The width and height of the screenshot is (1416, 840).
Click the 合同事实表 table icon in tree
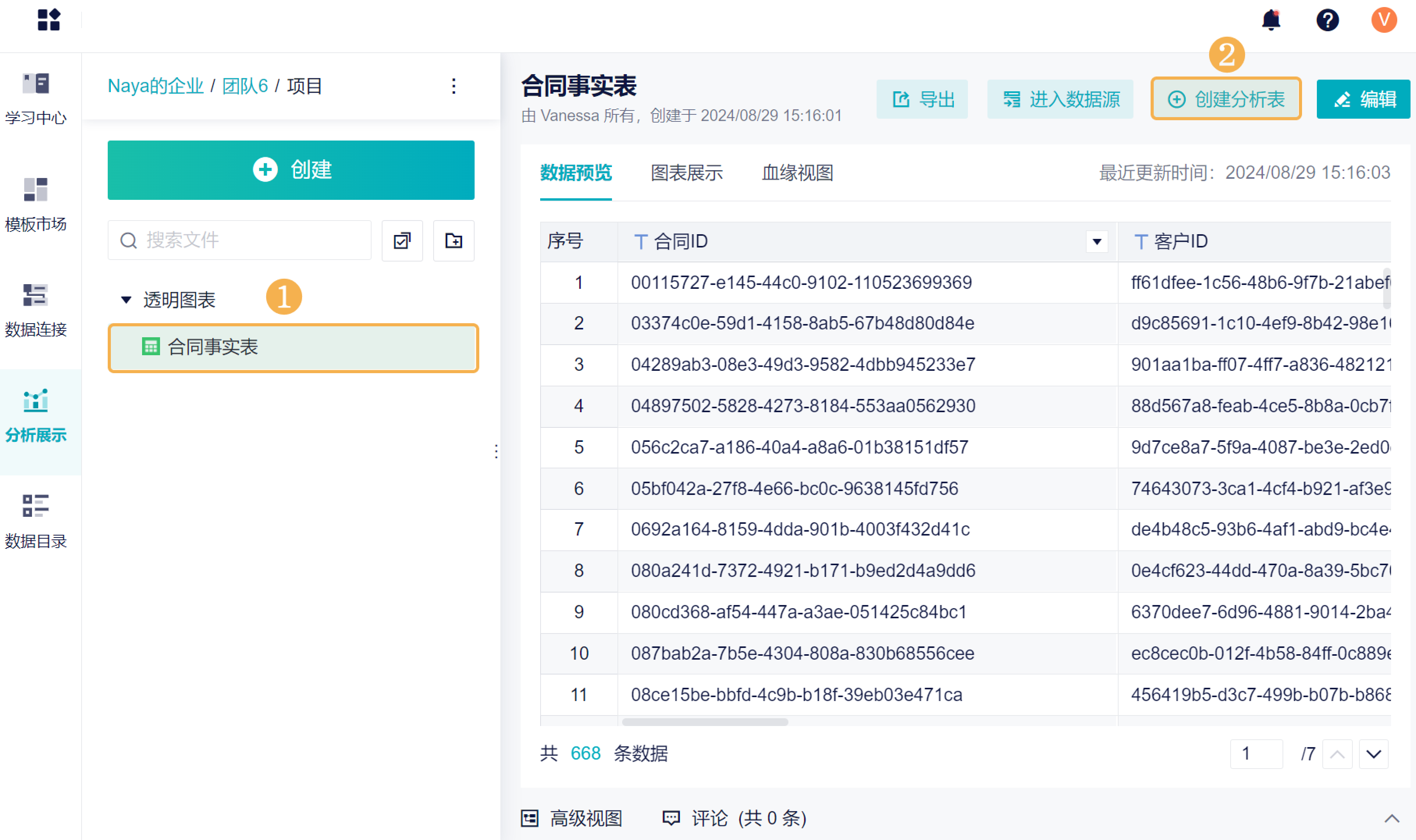pos(151,346)
